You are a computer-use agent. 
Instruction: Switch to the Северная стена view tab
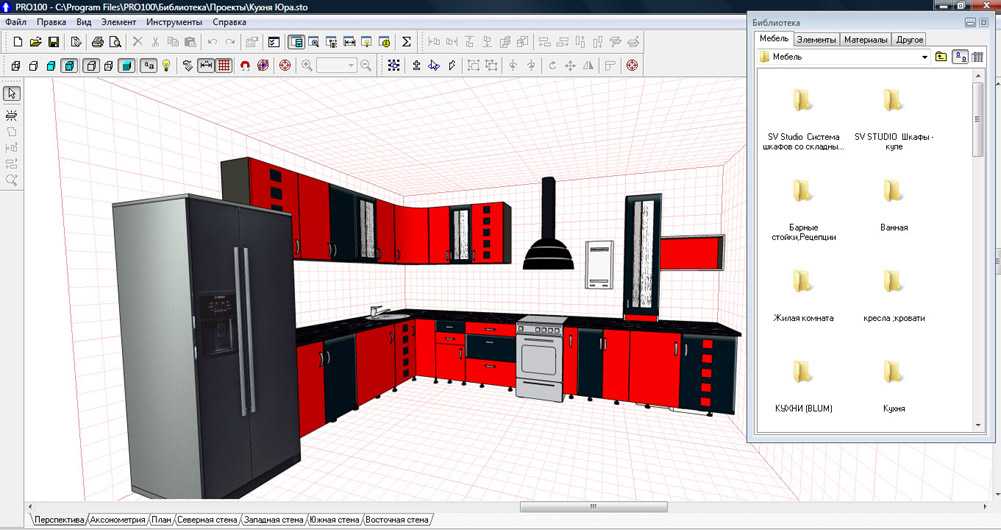(x=207, y=520)
